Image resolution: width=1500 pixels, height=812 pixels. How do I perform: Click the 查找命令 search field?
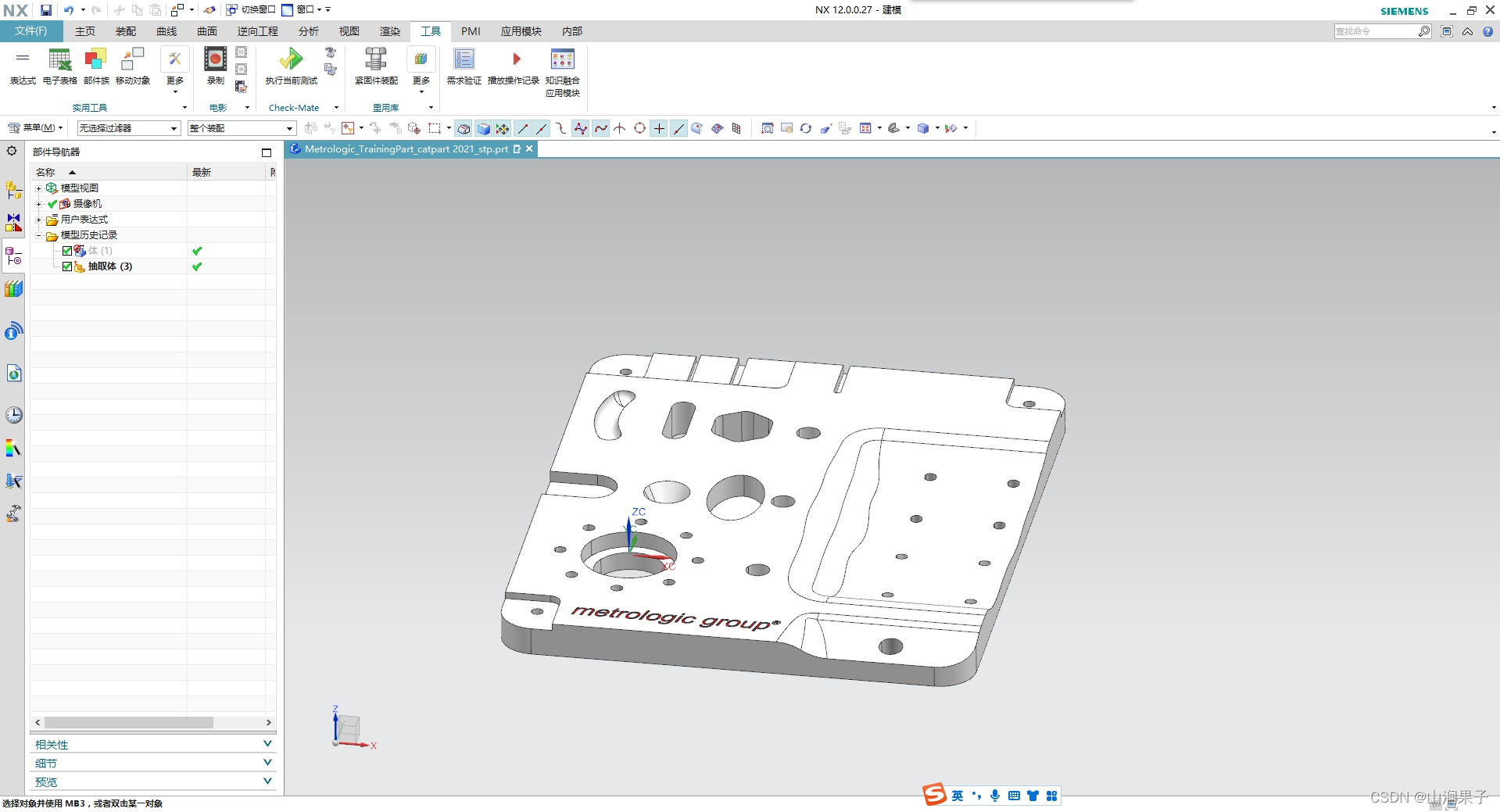(x=1376, y=31)
